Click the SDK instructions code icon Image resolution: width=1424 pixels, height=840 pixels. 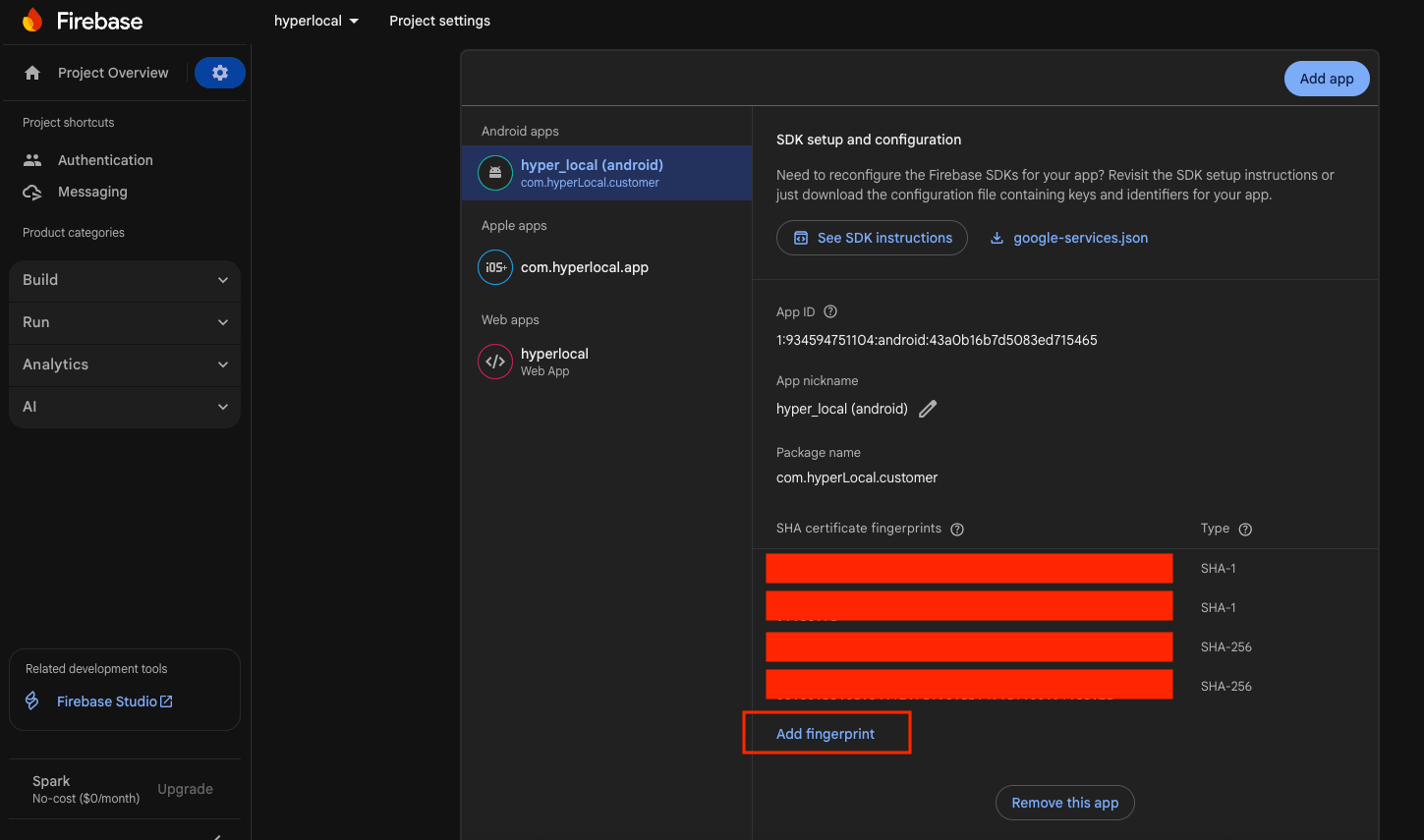coord(801,238)
